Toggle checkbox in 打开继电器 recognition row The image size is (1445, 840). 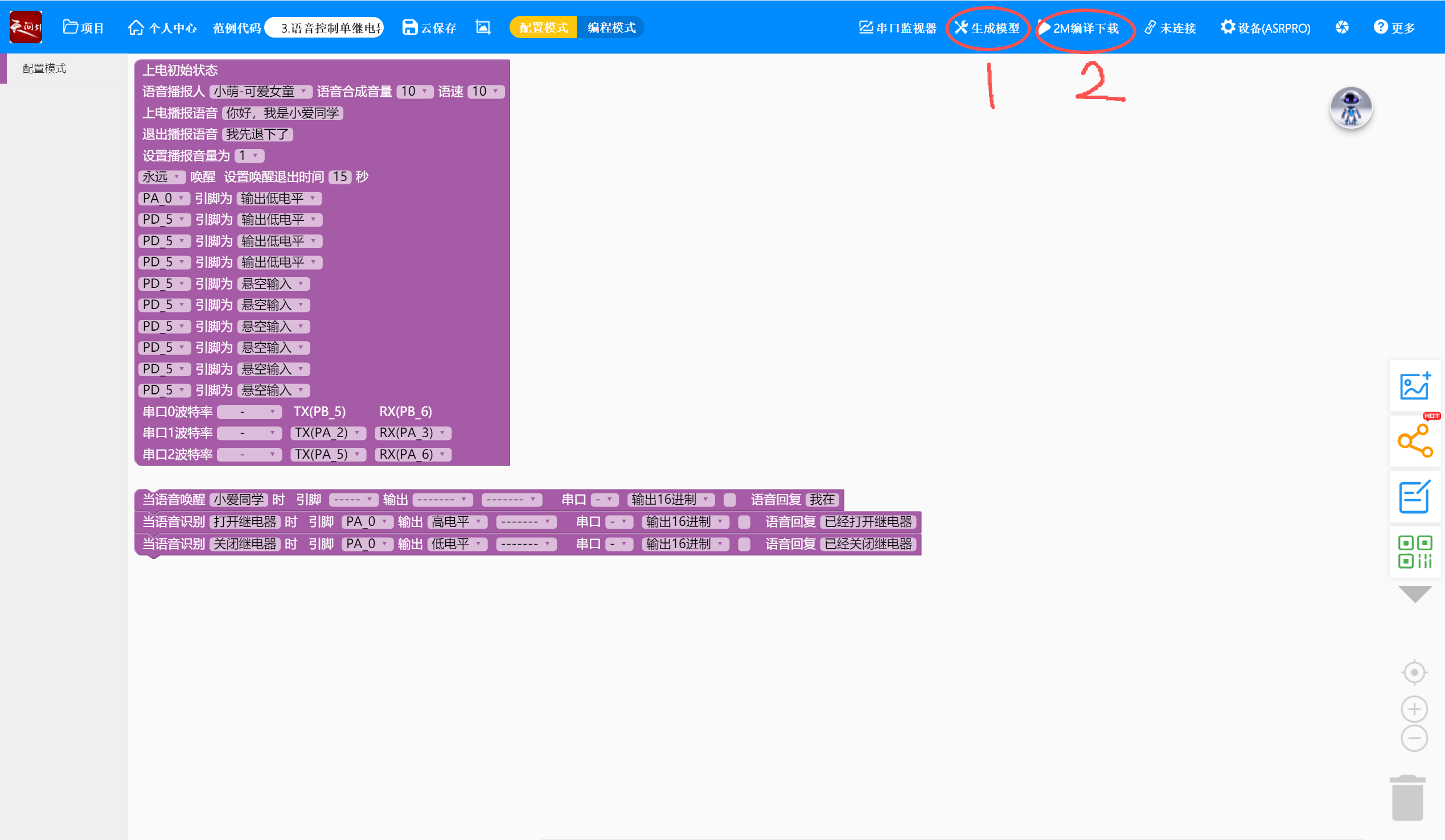(x=744, y=522)
